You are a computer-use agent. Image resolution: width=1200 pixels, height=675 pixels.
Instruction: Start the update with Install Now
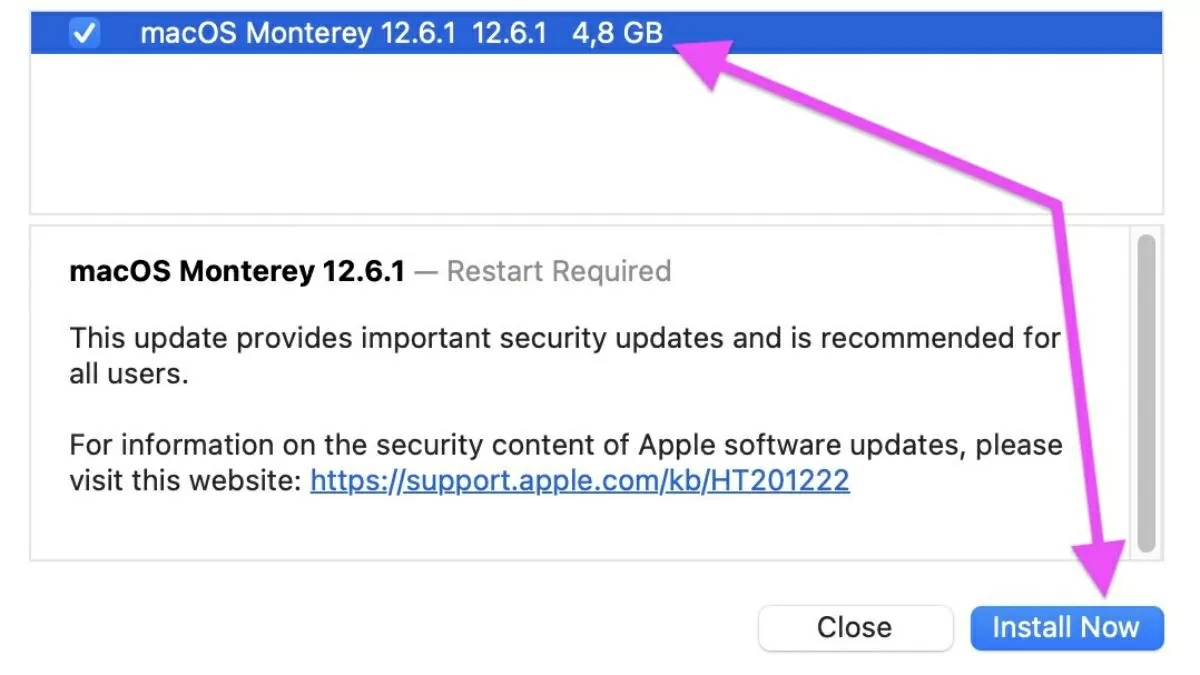tap(1066, 628)
